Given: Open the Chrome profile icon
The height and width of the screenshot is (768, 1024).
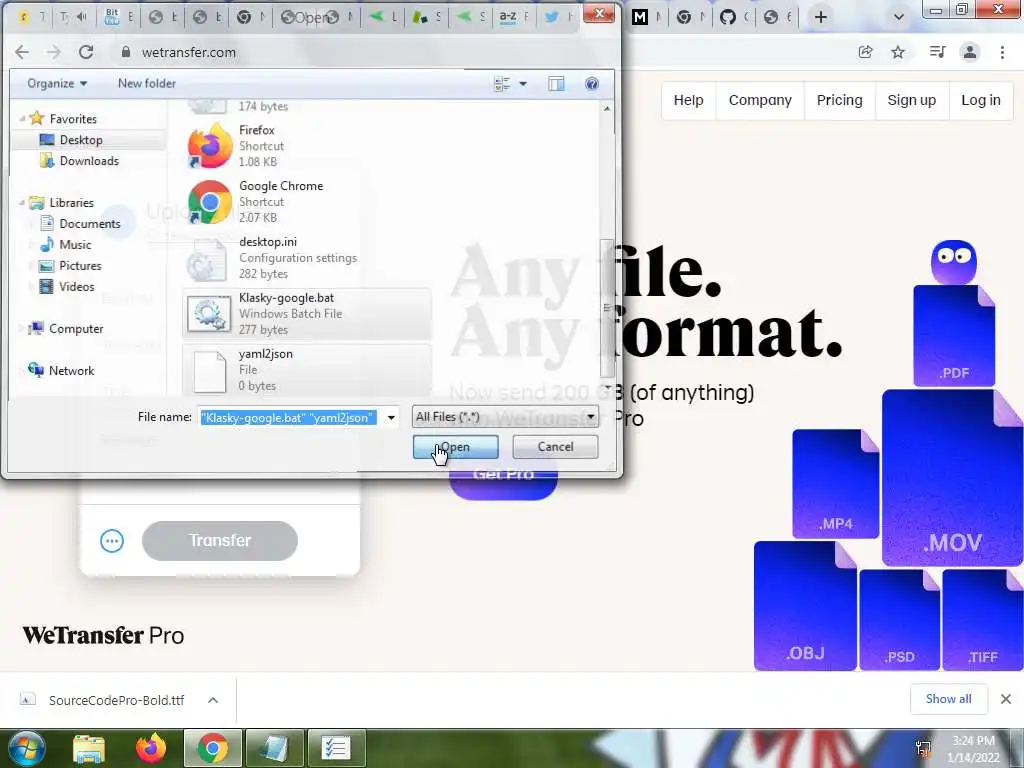Looking at the screenshot, I should tap(970, 52).
